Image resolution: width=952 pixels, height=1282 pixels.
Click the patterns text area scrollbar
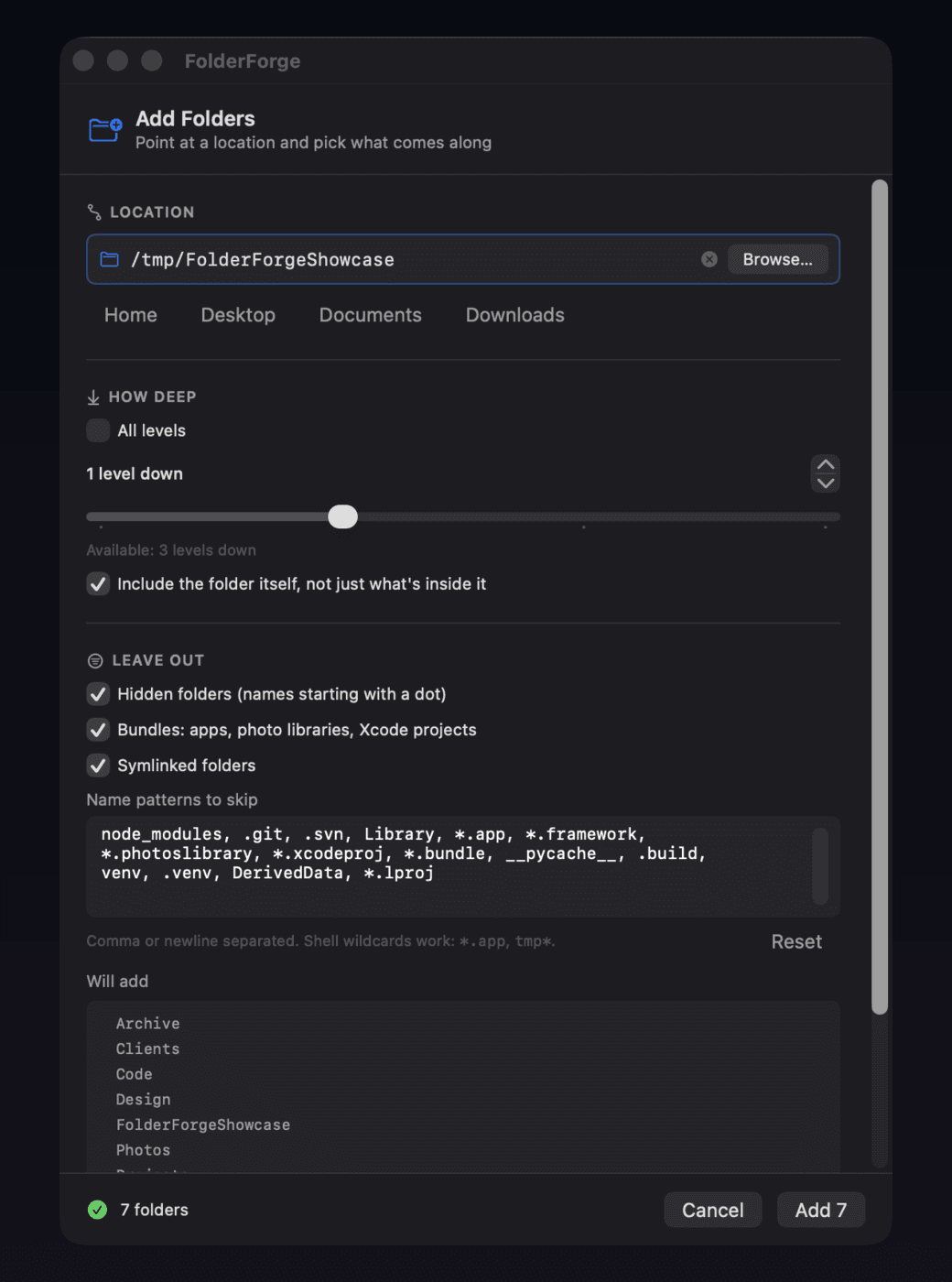(820, 866)
